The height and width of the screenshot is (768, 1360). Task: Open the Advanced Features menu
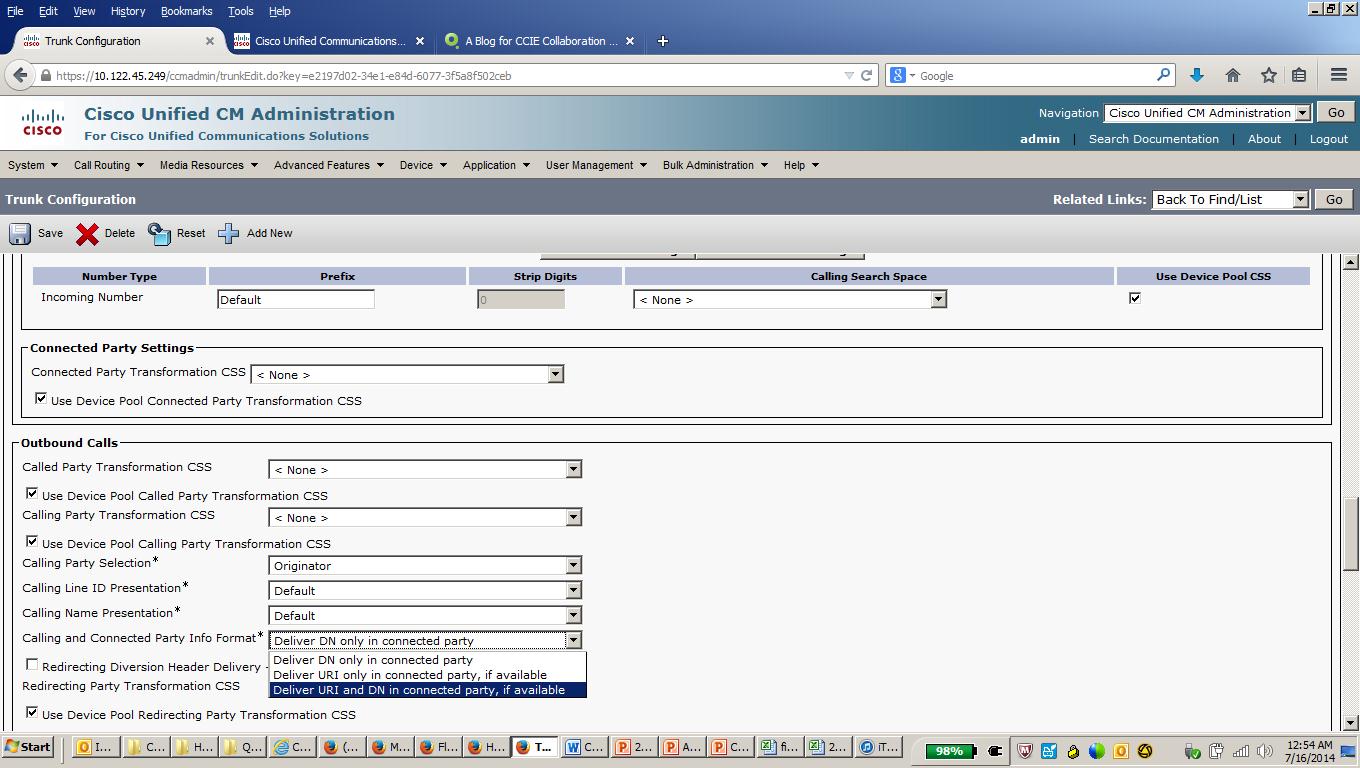pos(329,165)
